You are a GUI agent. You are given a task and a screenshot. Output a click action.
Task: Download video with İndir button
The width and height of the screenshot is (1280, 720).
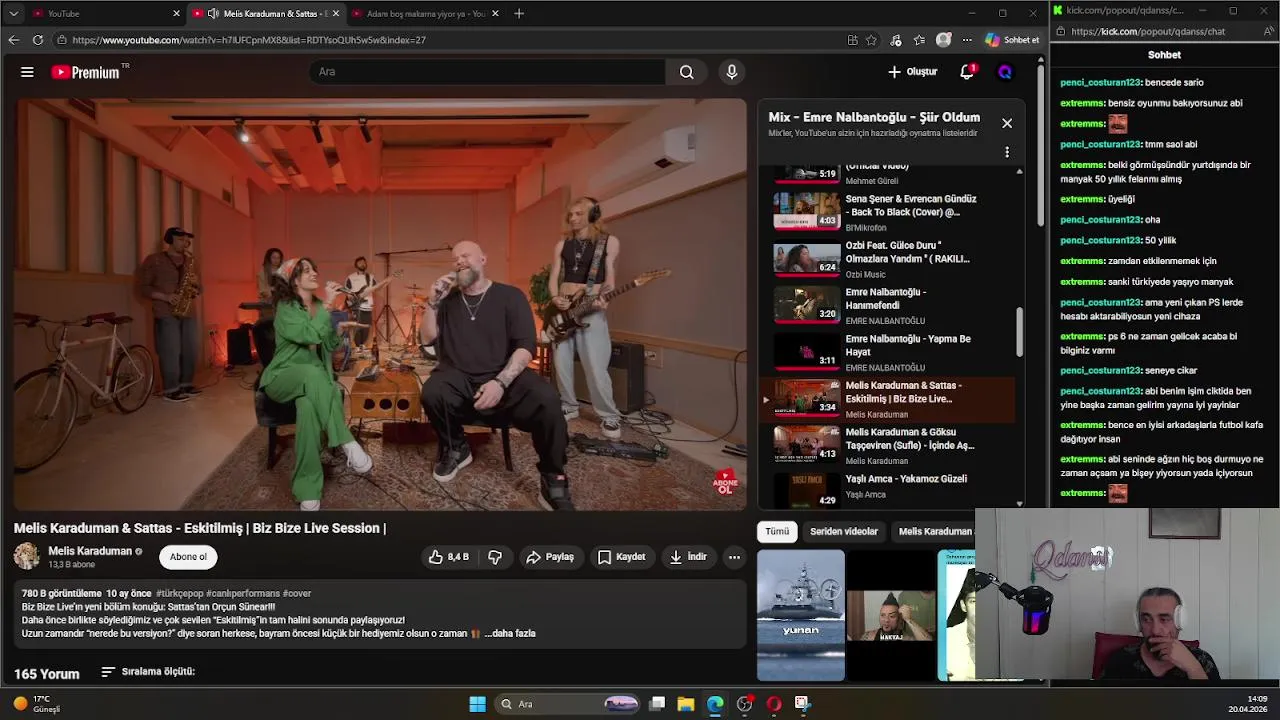pyautogui.click(x=688, y=557)
